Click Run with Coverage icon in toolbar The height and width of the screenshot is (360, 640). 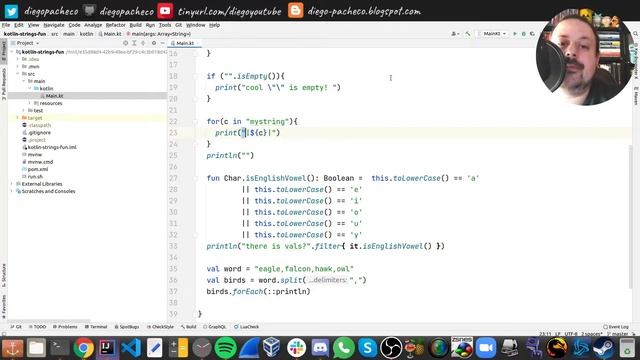[532, 34]
